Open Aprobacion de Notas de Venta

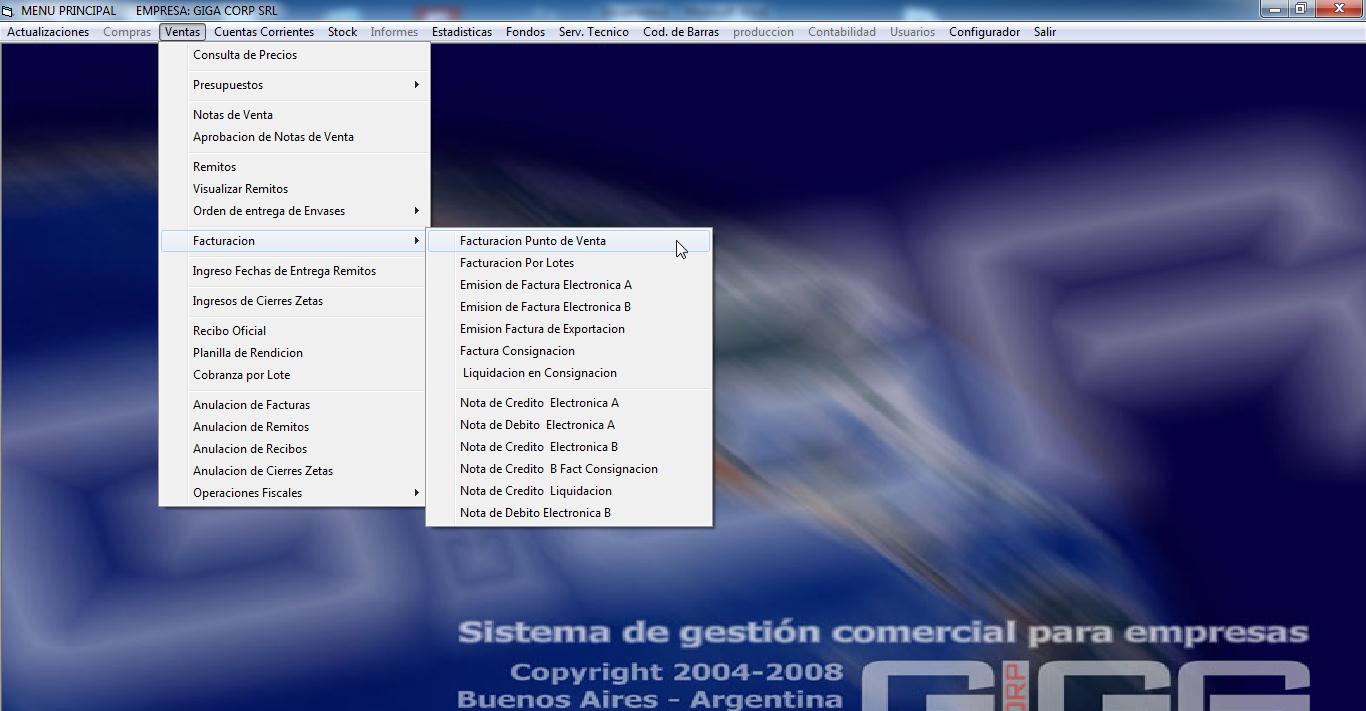295,137
